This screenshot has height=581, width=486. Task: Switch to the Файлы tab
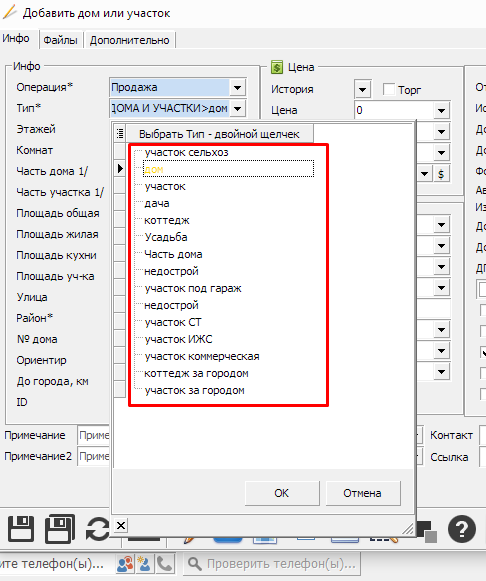click(x=60, y=40)
